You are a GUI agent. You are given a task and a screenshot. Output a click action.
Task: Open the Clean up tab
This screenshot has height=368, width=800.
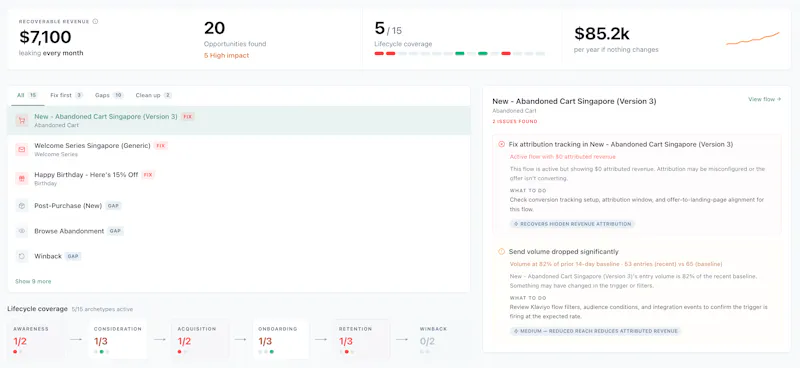pos(154,95)
